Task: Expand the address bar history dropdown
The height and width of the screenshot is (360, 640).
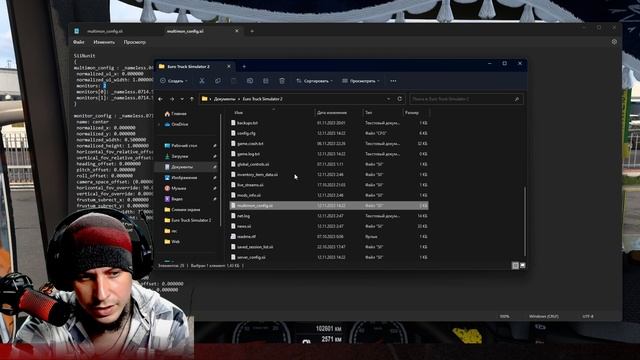Action: tap(388, 99)
